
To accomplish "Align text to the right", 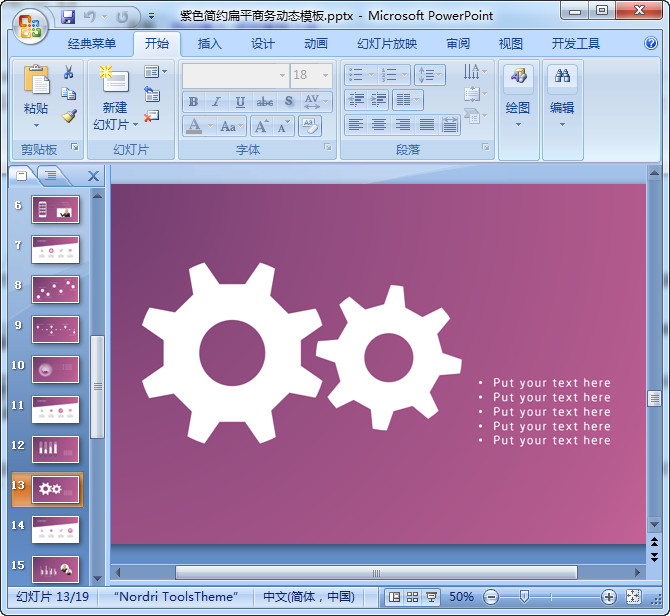I will point(402,125).
